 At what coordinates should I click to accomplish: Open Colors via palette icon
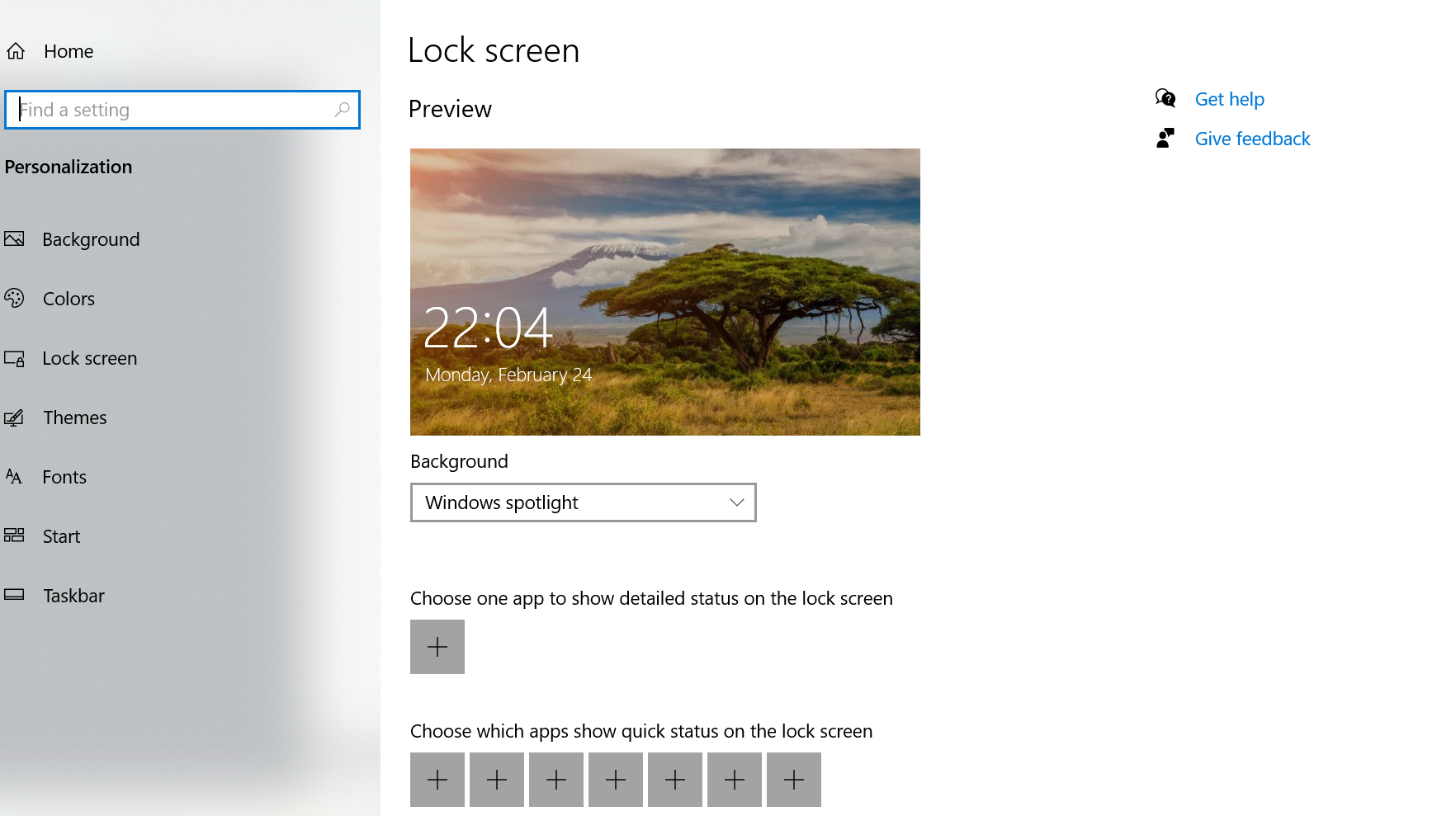pyautogui.click(x=14, y=299)
